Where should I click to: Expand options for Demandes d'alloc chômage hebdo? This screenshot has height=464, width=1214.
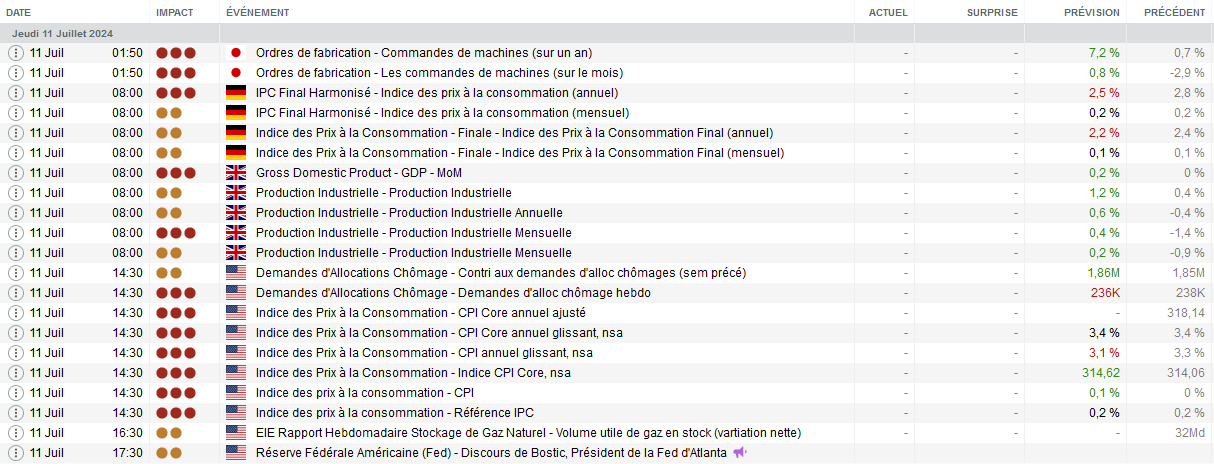click(x=15, y=293)
